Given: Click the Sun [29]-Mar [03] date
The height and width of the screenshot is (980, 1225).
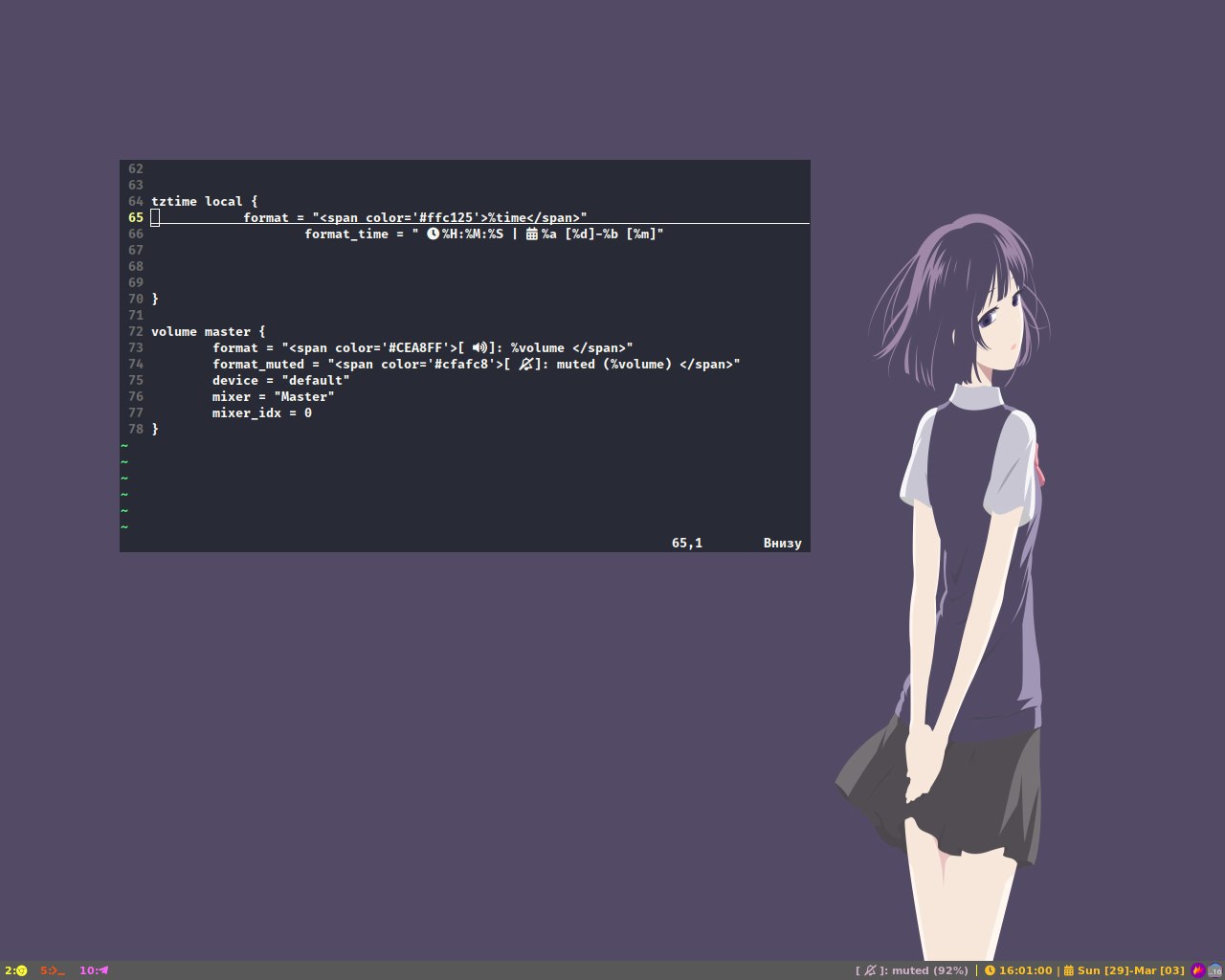Looking at the screenshot, I should click(1131, 970).
